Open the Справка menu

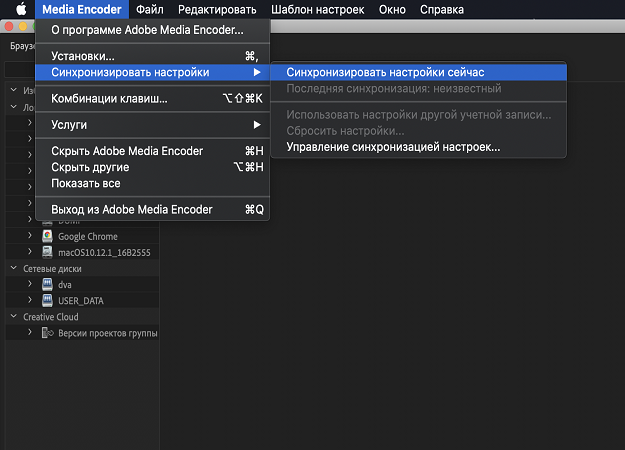pyautogui.click(x=441, y=10)
